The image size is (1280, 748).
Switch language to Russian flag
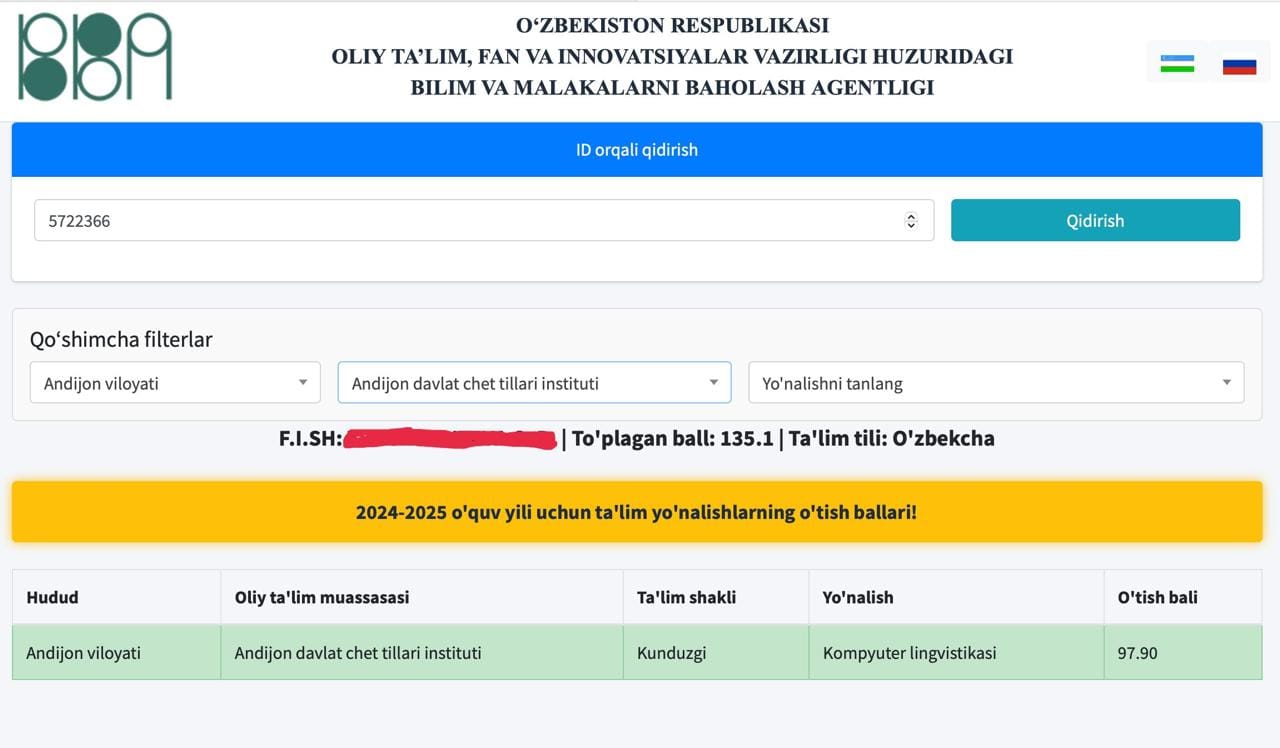(x=1239, y=66)
